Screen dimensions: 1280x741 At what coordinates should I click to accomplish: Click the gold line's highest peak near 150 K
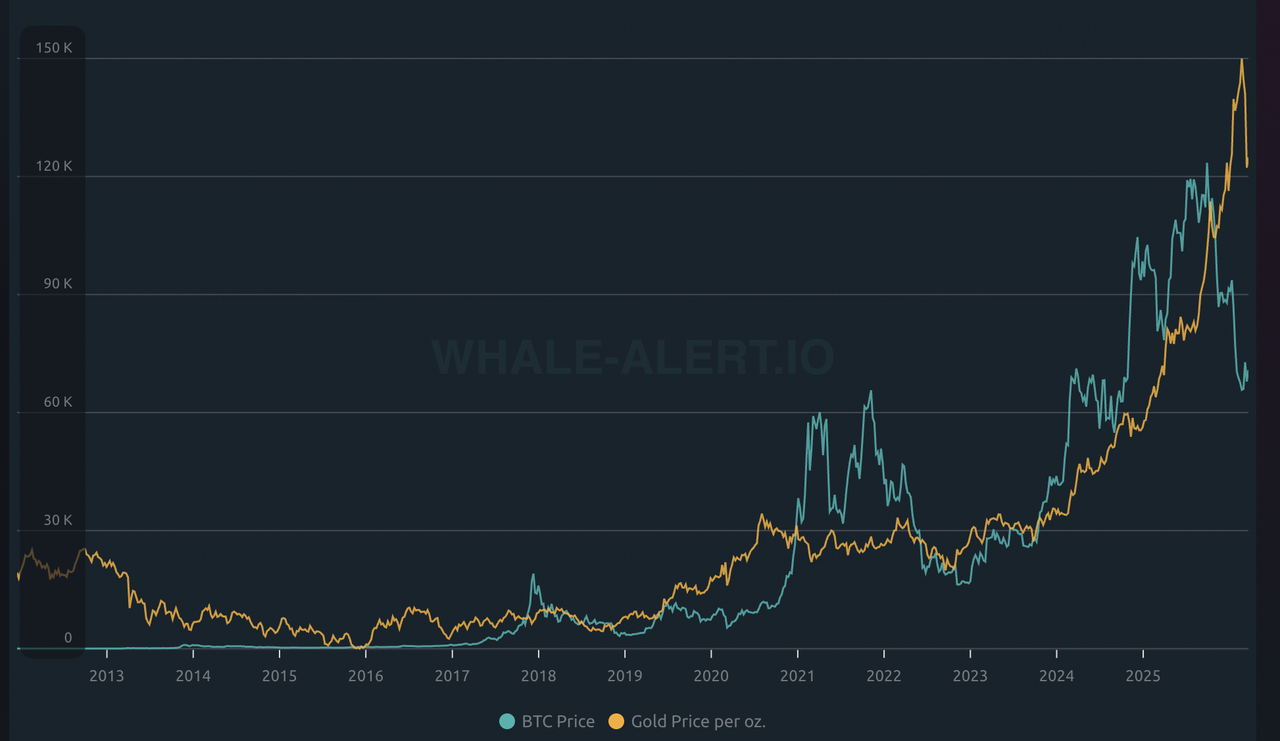1242,60
